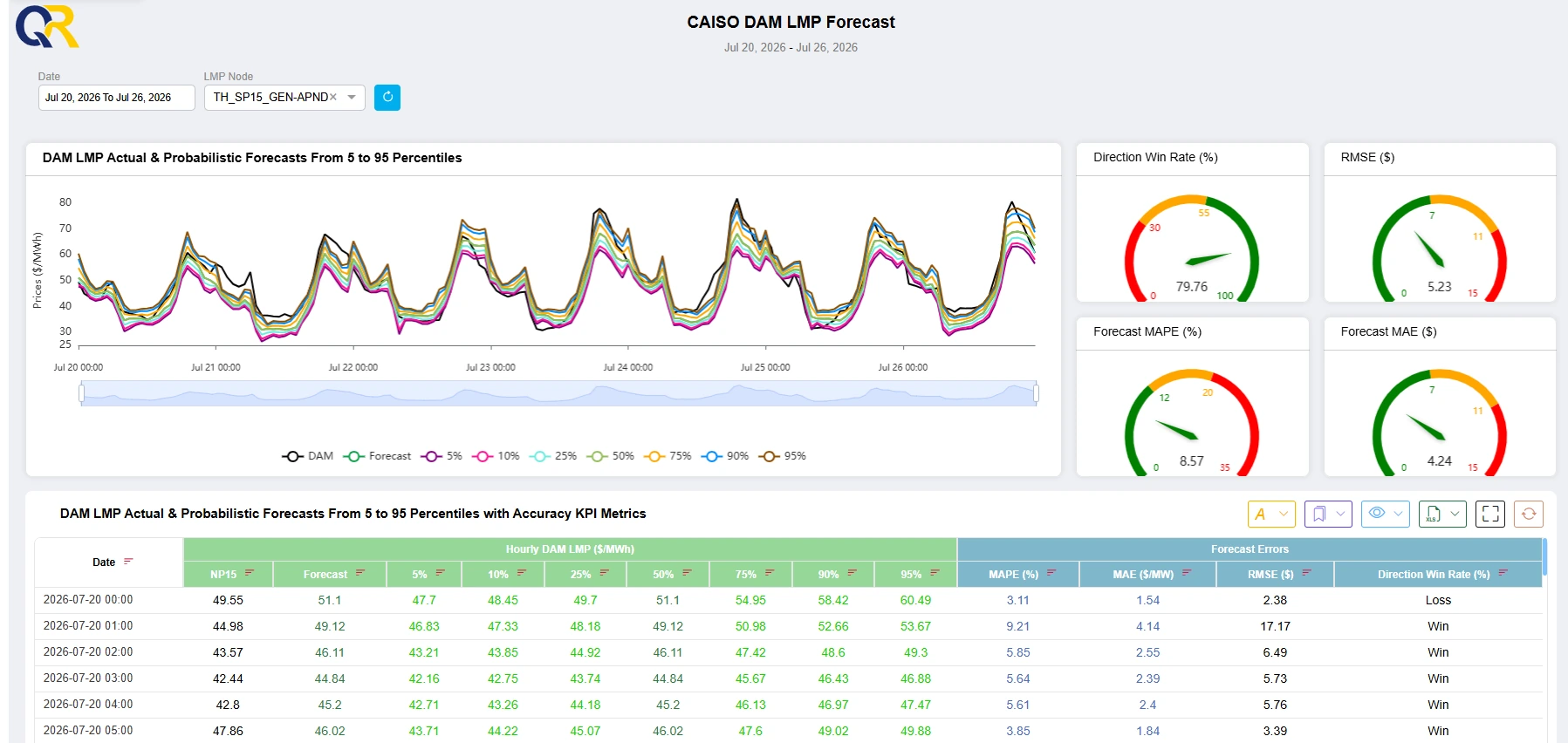Toggle the 10% series in the chart legend
The image size is (1568, 743).
[x=496, y=456]
